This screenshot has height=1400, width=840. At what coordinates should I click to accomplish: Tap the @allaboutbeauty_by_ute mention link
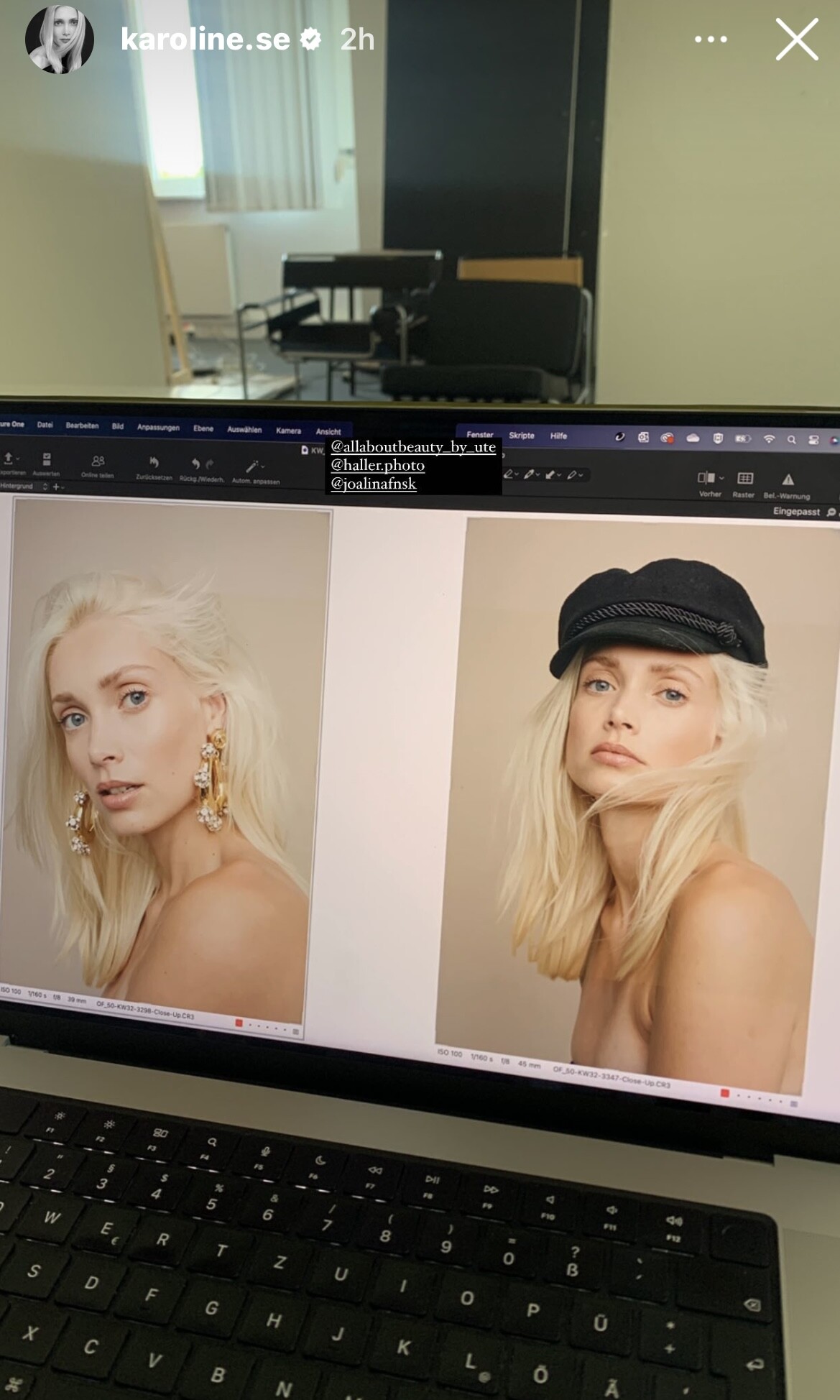pos(412,446)
